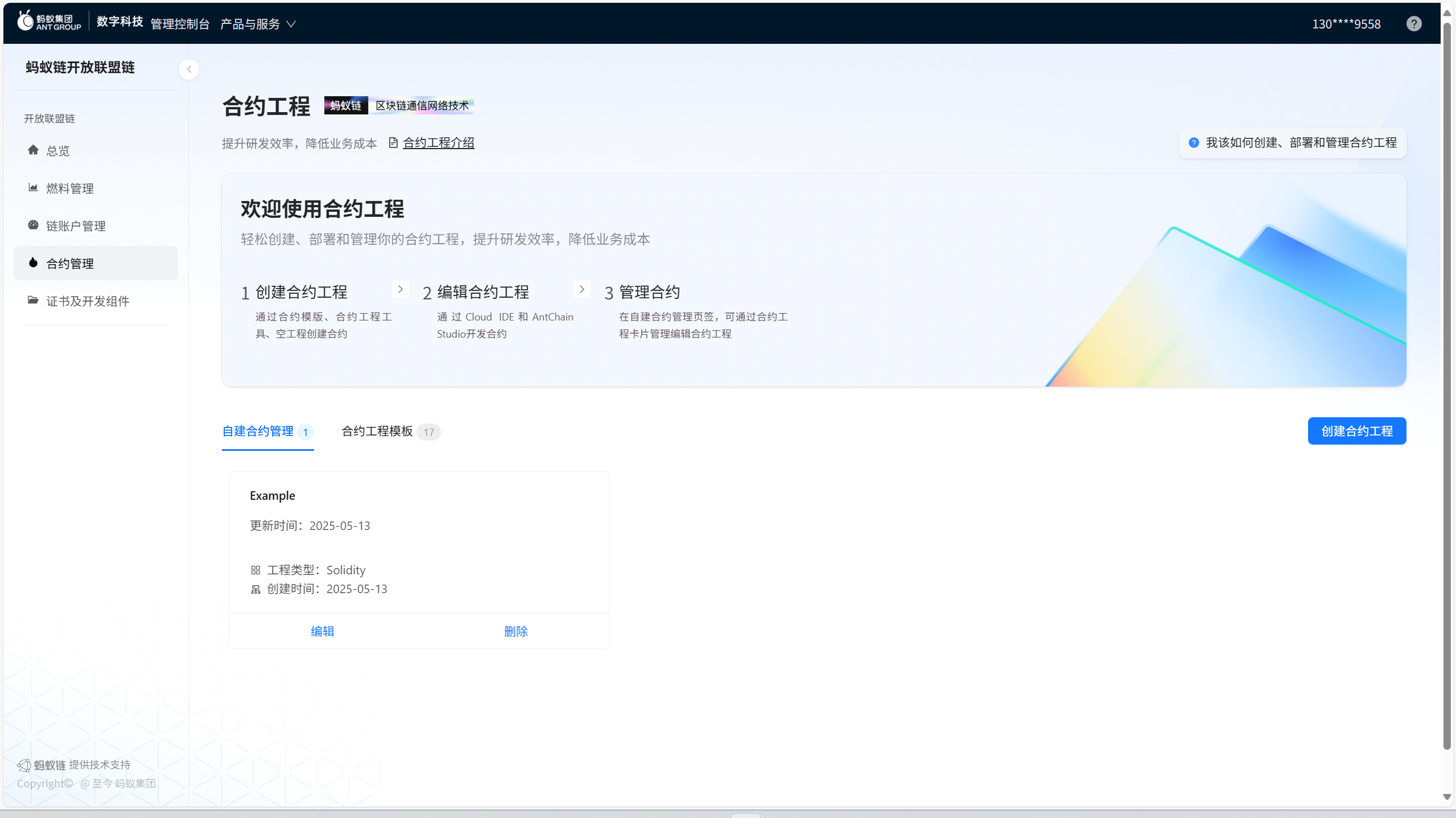Click the chevron after step 1 创建合约工程
The image size is (1456, 818).
coord(400,290)
